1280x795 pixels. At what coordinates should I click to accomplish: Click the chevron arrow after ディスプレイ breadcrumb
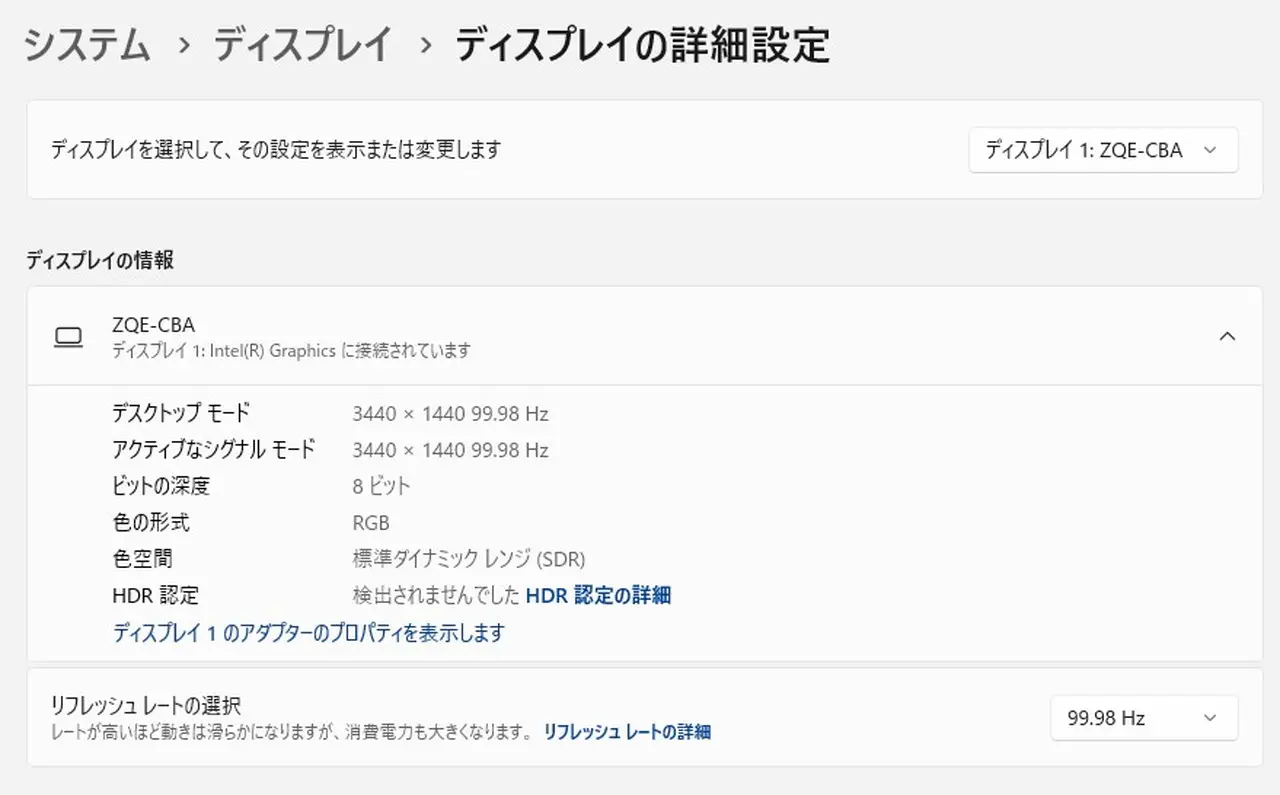click(424, 46)
